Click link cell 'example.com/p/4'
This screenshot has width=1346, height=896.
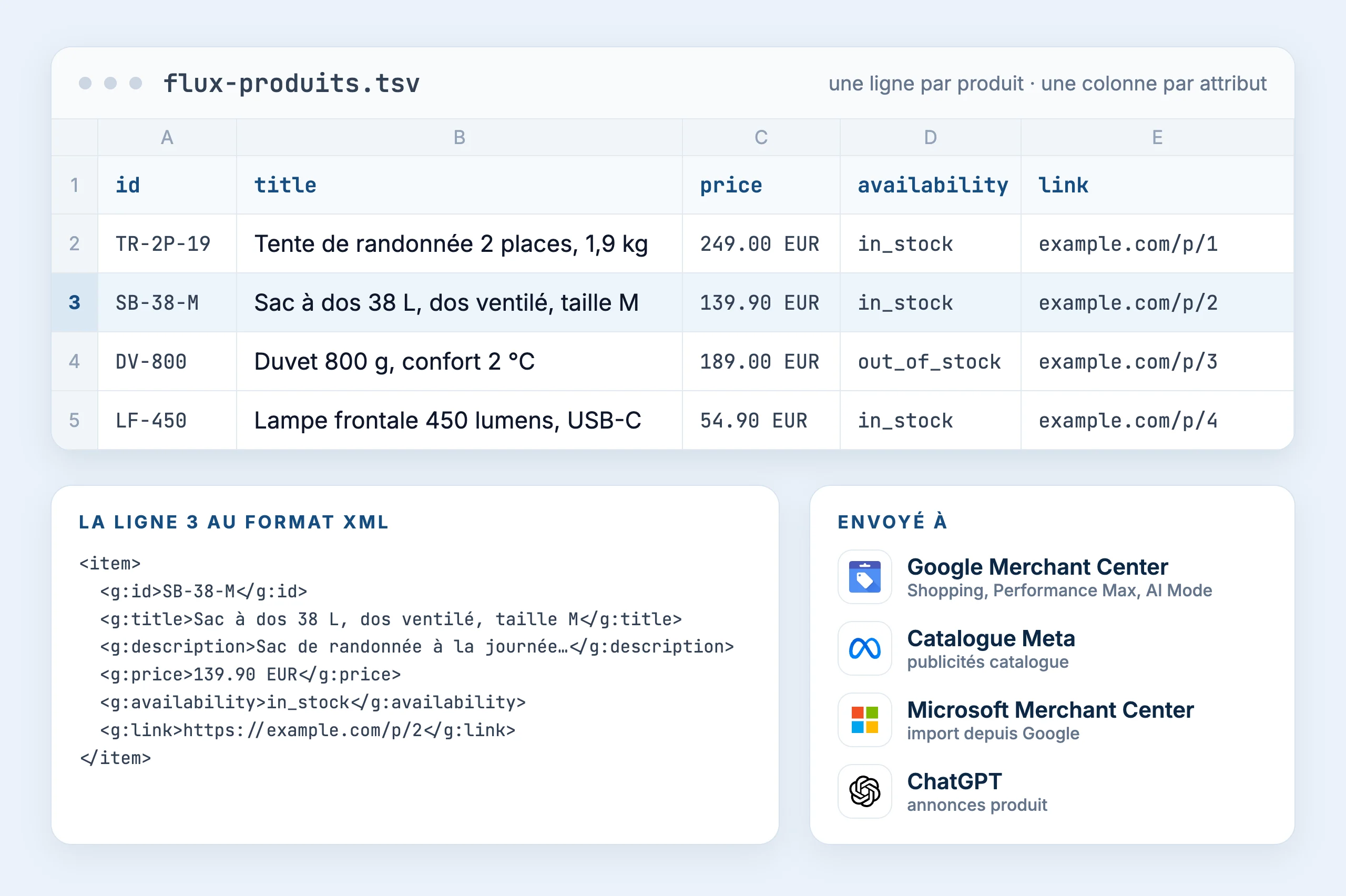pyautogui.click(x=1157, y=421)
